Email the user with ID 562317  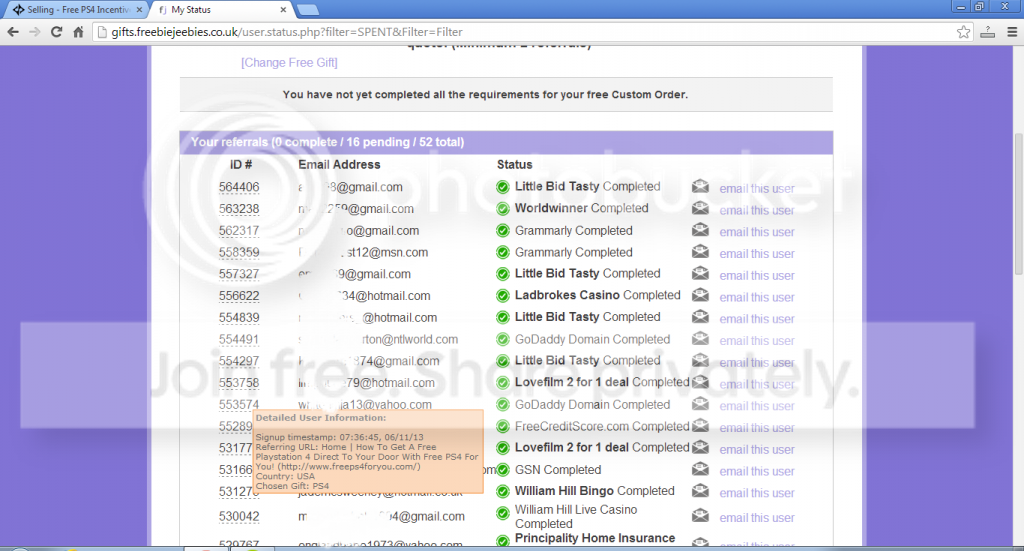click(757, 232)
